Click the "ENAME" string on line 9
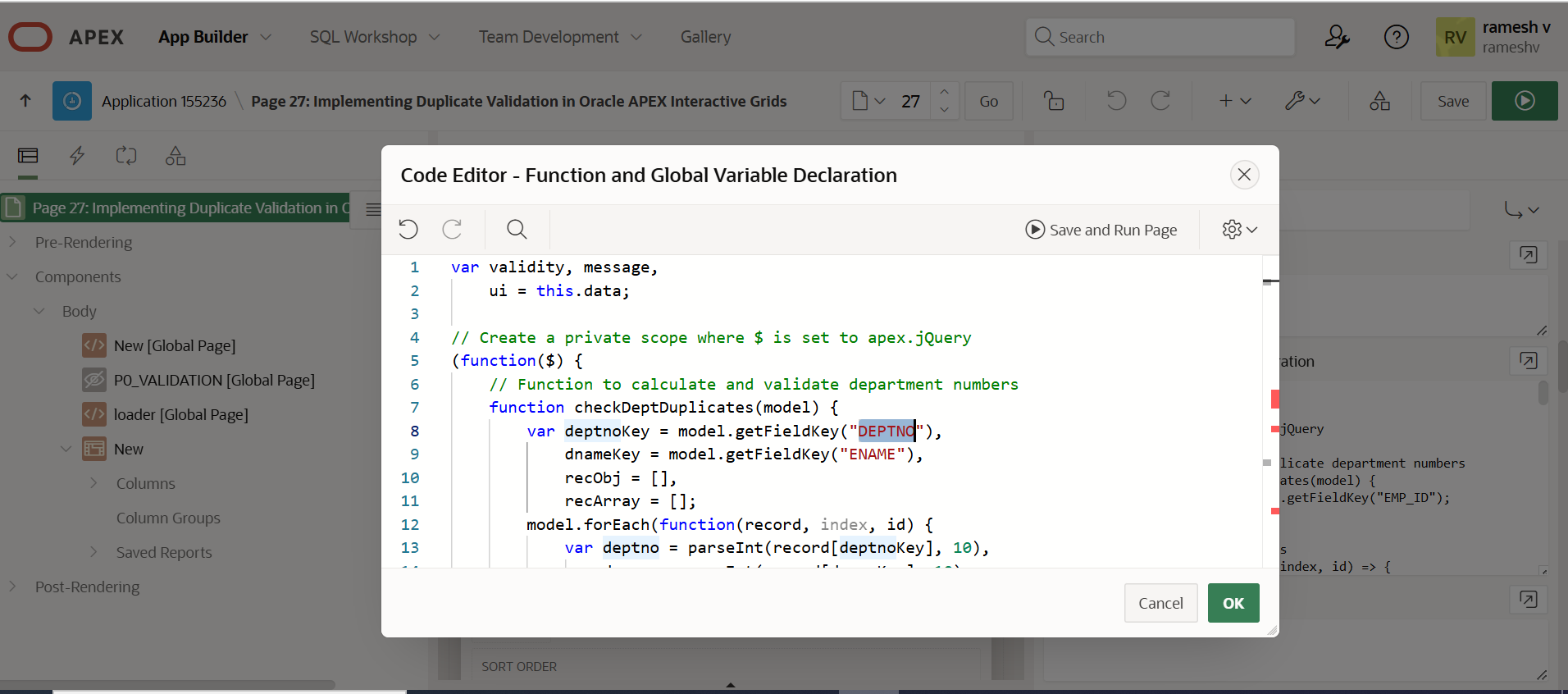The height and width of the screenshot is (694, 1568). point(872,454)
